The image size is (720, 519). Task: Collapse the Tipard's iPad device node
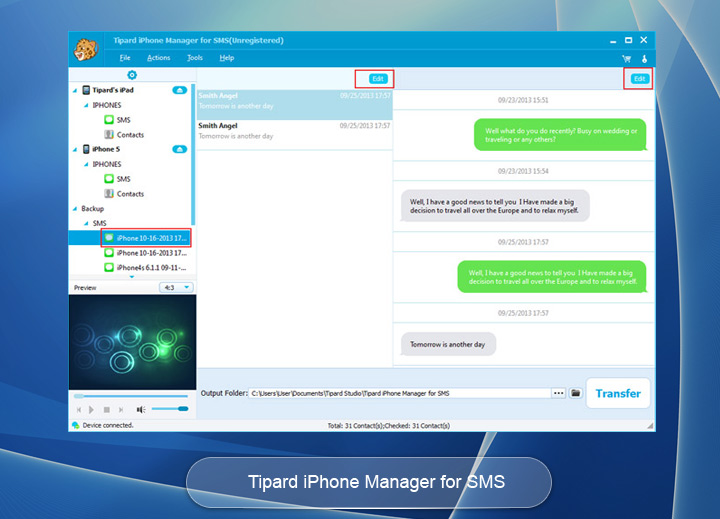tap(75, 90)
